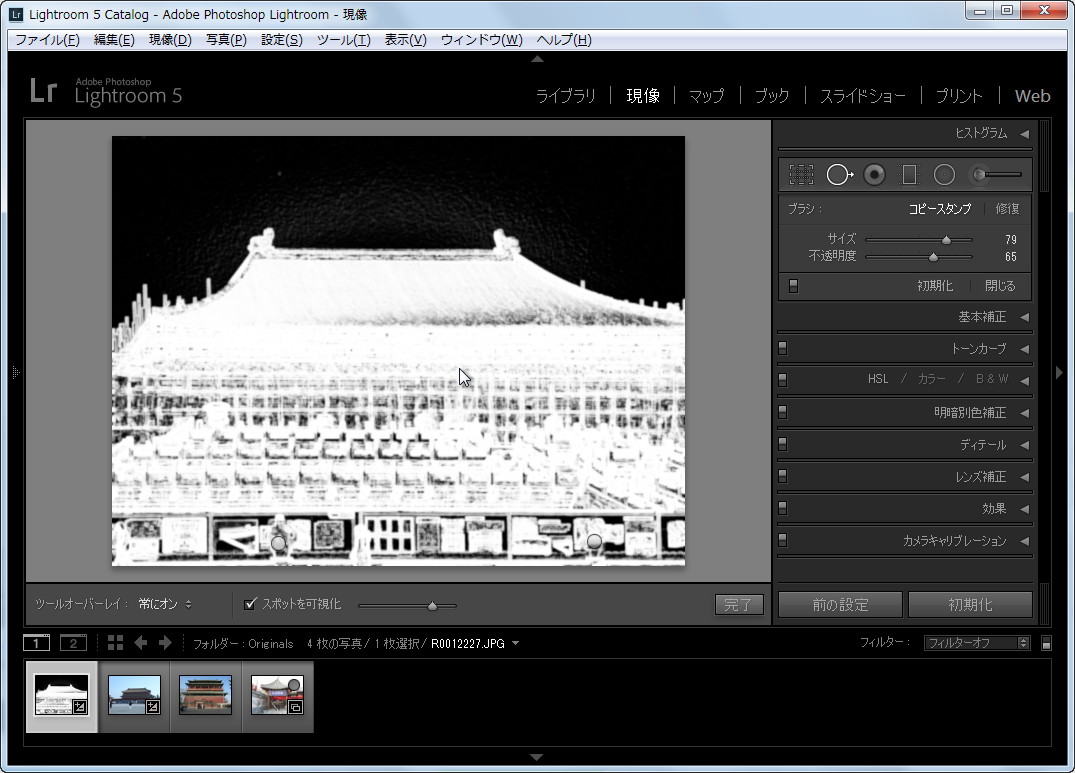
Task: Uncheck スポットを可視化 checkbox
Action: click(250, 604)
